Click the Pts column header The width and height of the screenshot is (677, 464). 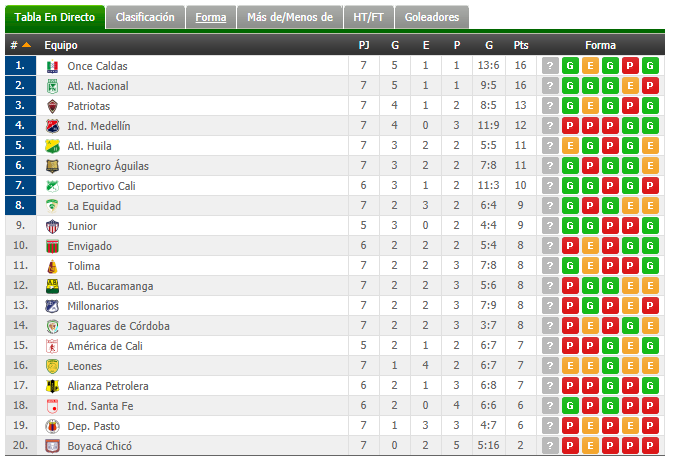pyautogui.click(x=521, y=45)
